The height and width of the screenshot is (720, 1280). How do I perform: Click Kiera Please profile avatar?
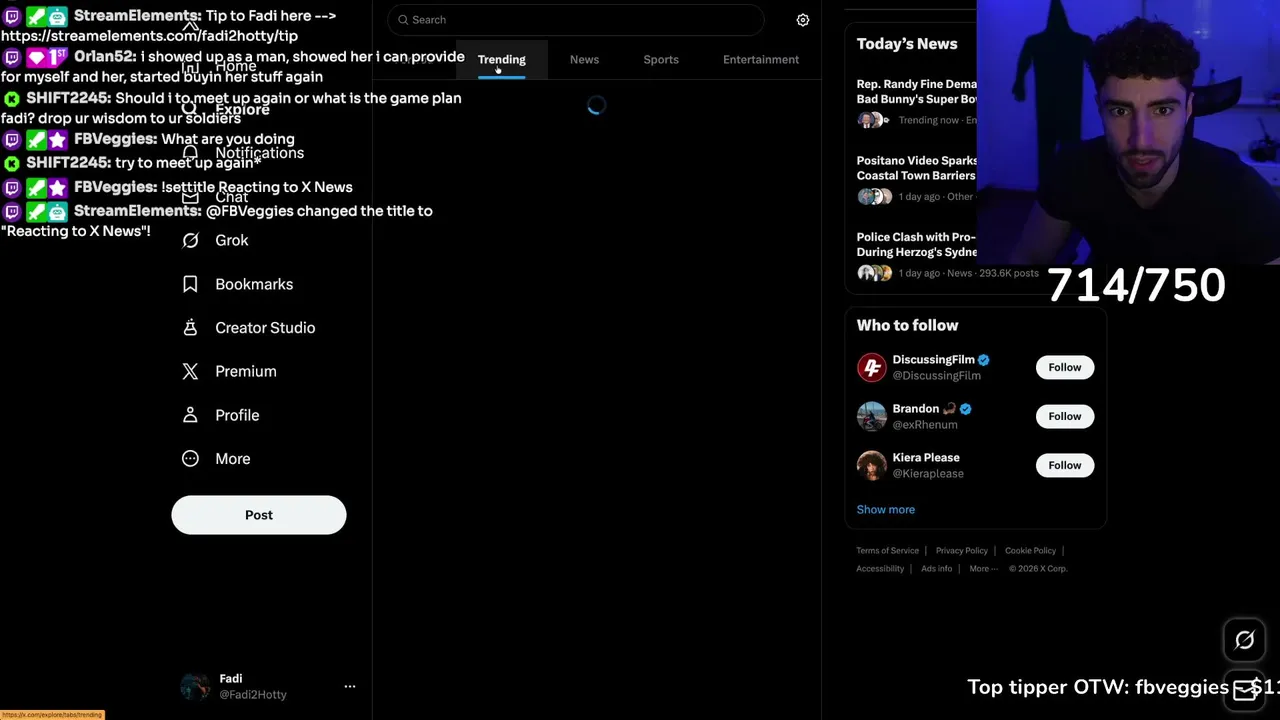click(871, 465)
